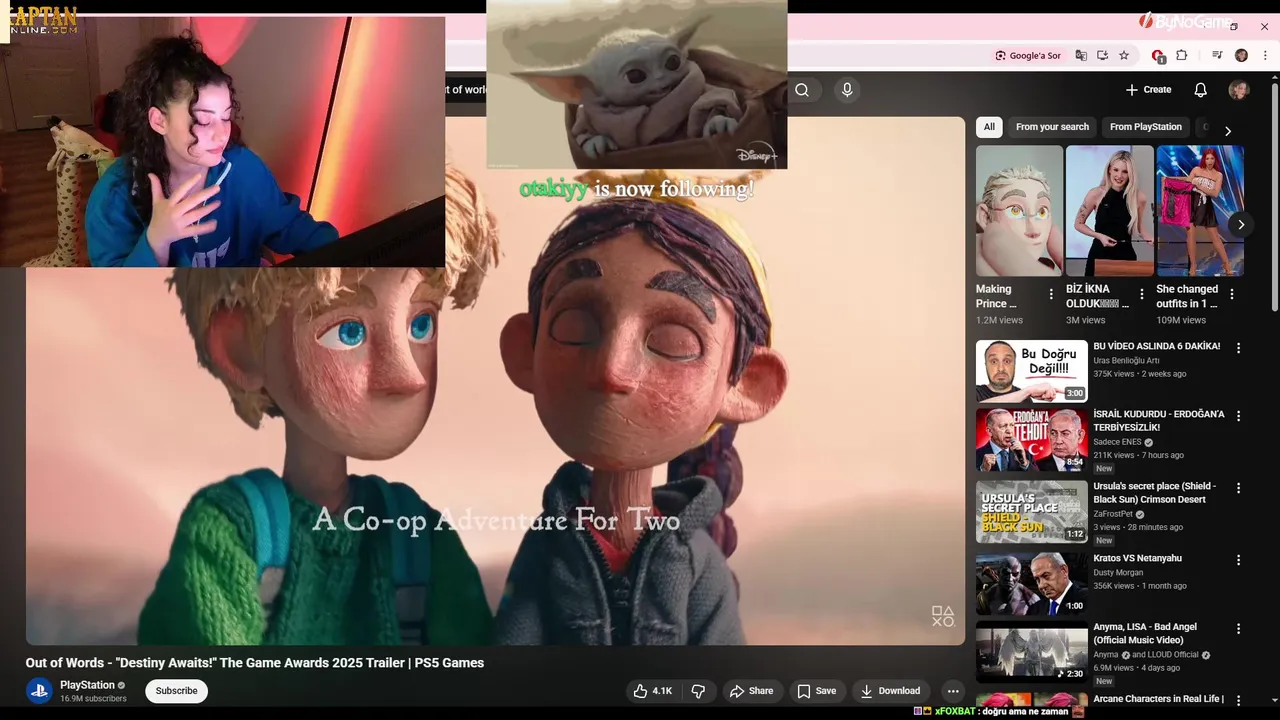Screen dimensions: 1280x720
Task: Open the Chrome three-dot menu
Action: click(1264, 56)
